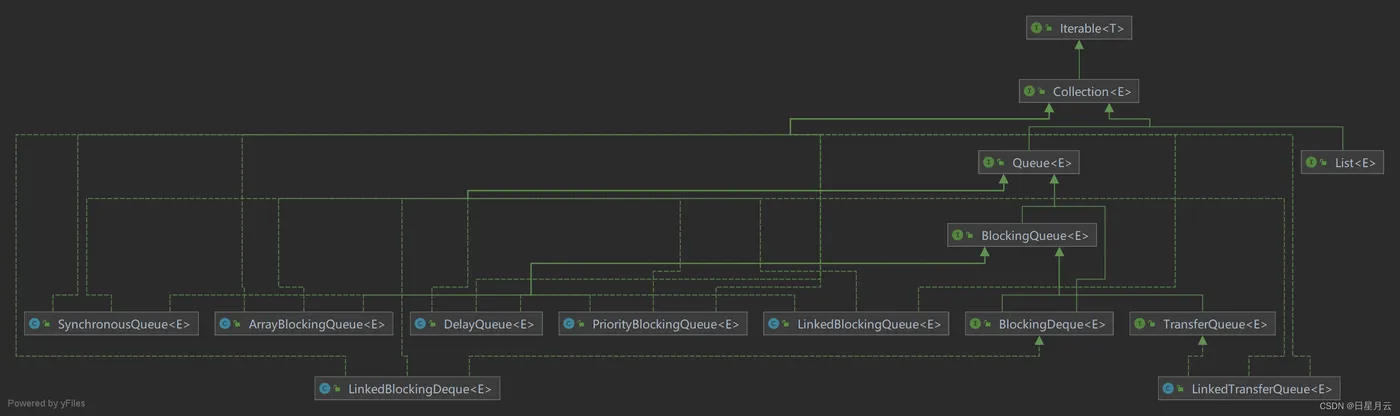
Task: Click the interface icon on the TransferQueue<E> node
Action: (x=1141, y=325)
